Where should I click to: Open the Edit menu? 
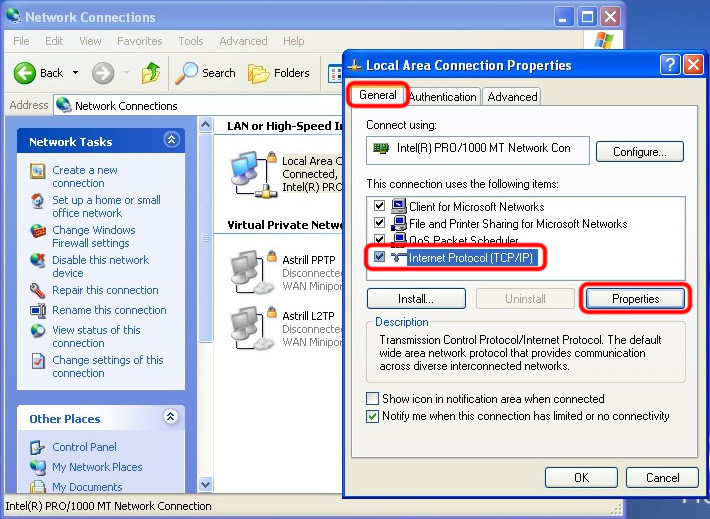coord(54,41)
